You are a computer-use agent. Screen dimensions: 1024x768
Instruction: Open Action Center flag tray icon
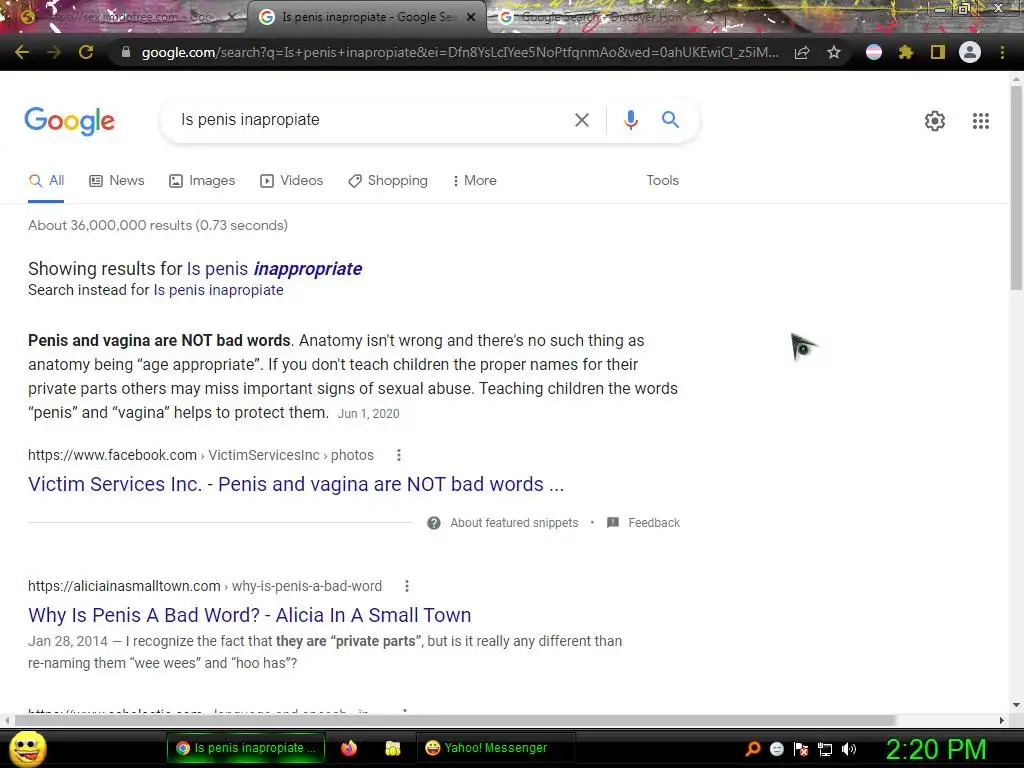point(801,749)
